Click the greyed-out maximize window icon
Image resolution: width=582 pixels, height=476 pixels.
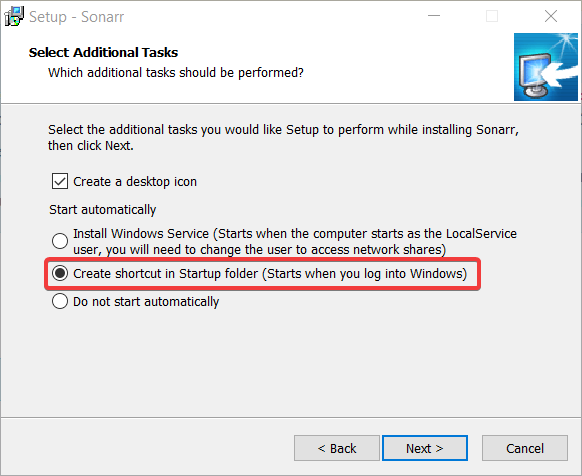click(492, 16)
